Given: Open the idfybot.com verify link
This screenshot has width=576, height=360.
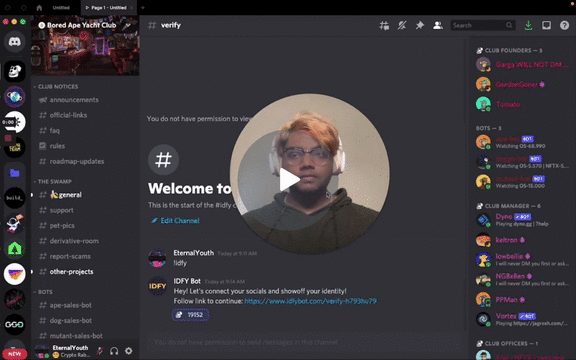Looking at the screenshot, I should click(310, 301).
